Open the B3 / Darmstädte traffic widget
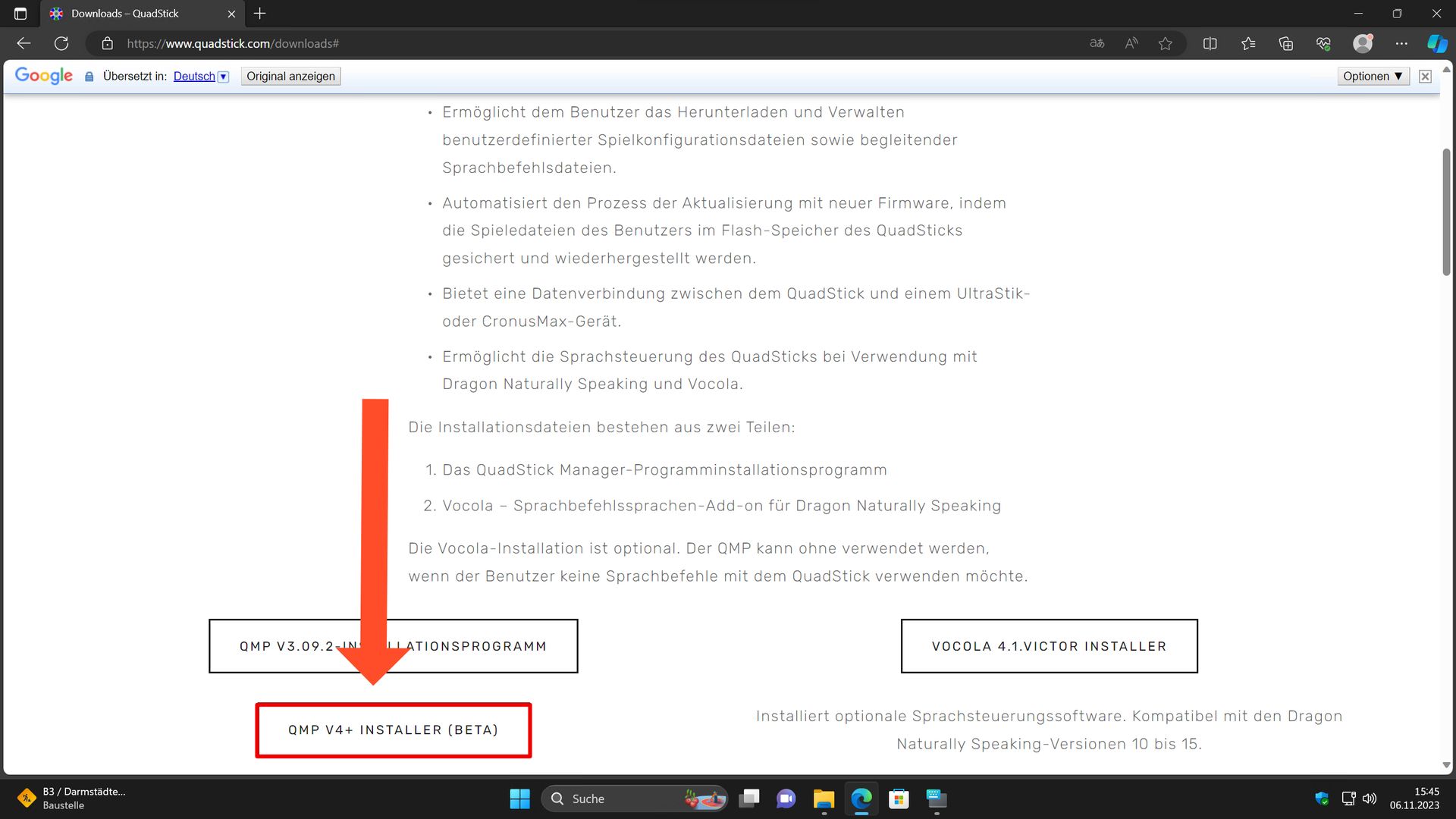1456x819 pixels. pos(72,799)
